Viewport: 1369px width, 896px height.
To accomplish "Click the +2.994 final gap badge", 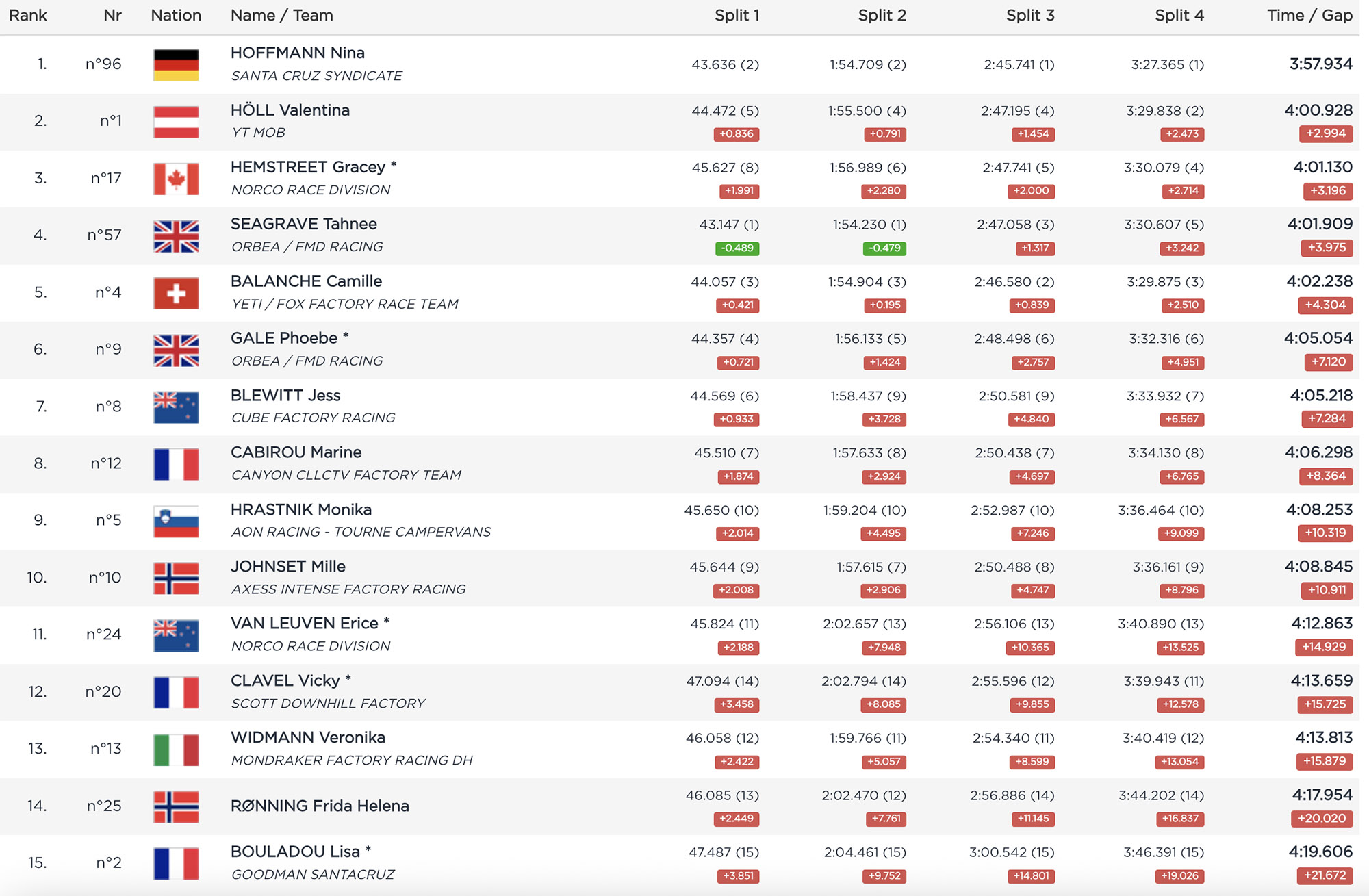I will coord(1326,133).
